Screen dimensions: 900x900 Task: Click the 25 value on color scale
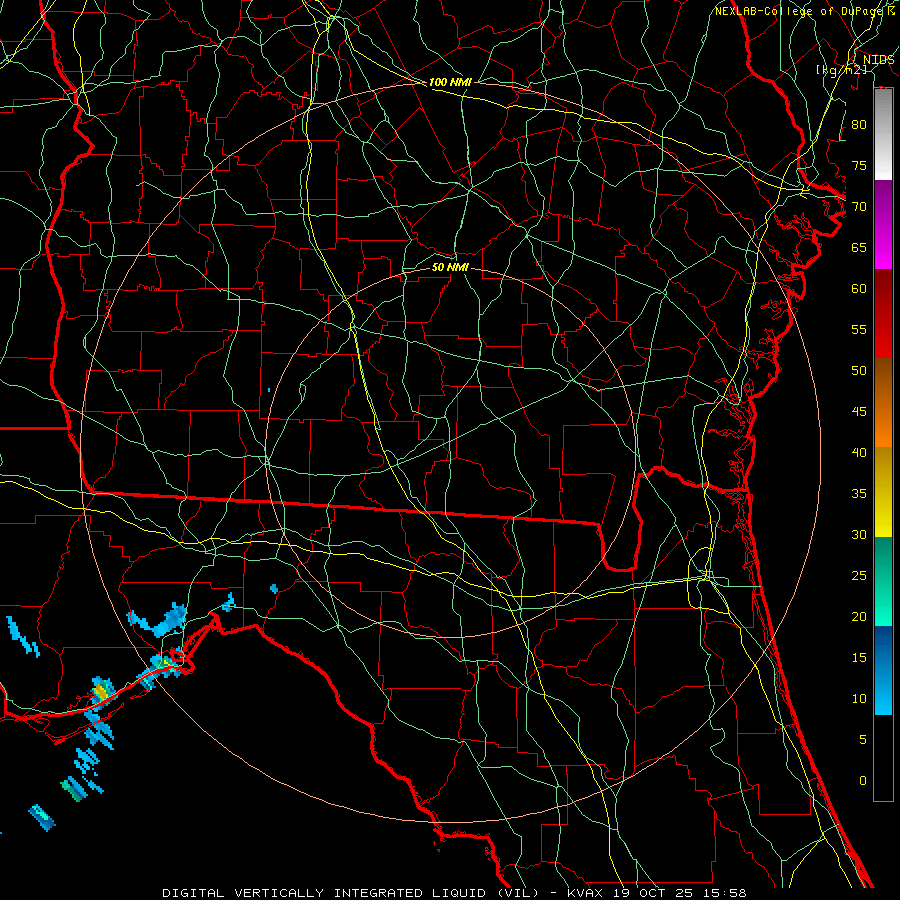click(x=859, y=576)
